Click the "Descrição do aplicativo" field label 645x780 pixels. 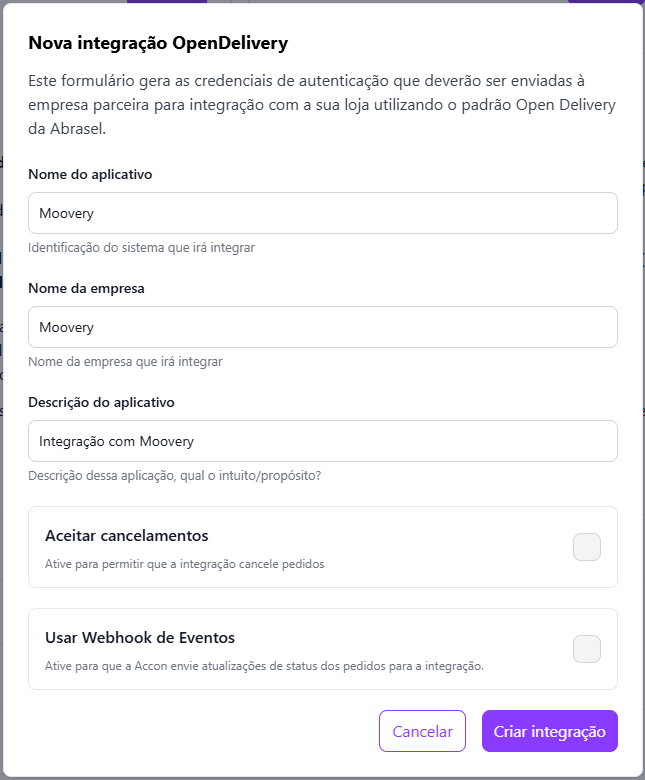pyautogui.click(x=101, y=402)
